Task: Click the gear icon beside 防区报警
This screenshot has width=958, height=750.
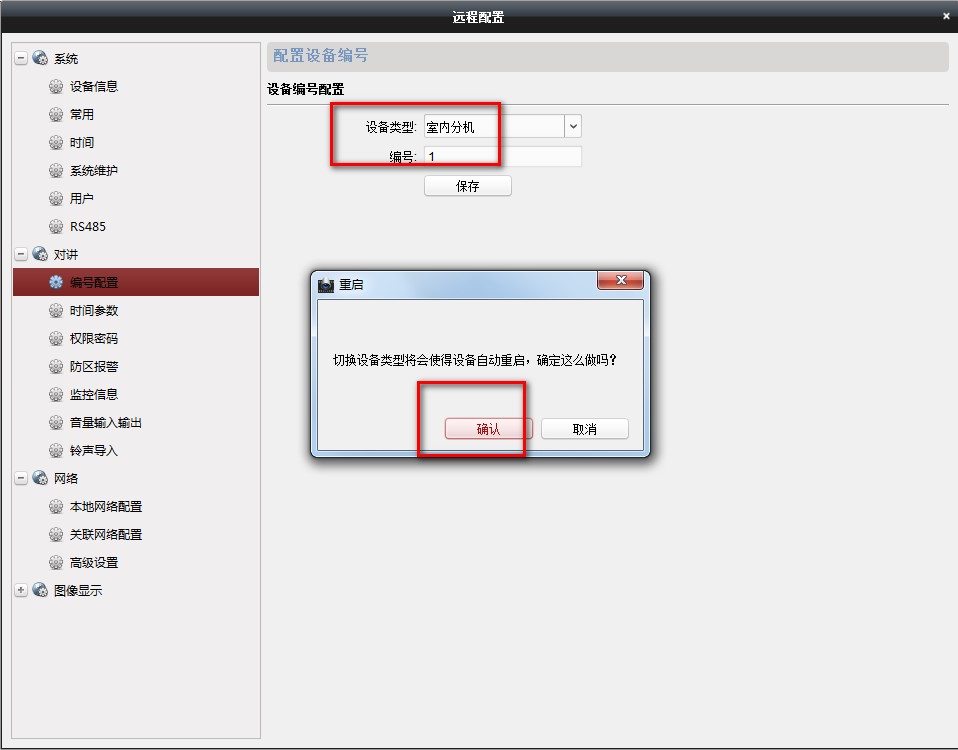Action: [56, 367]
